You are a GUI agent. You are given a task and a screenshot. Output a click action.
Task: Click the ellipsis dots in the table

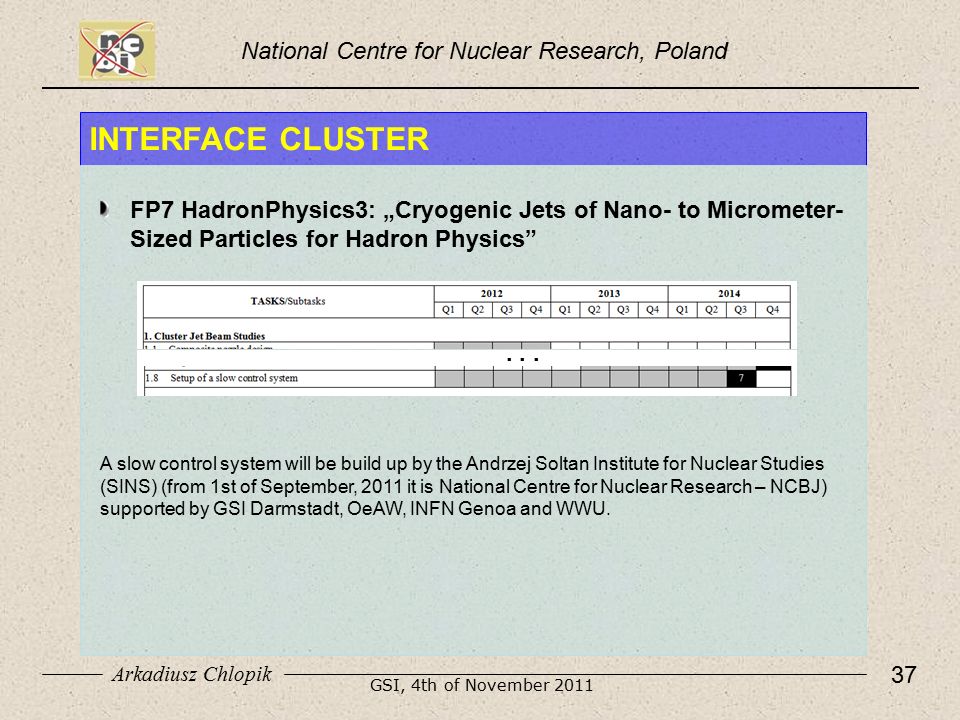point(523,359)
